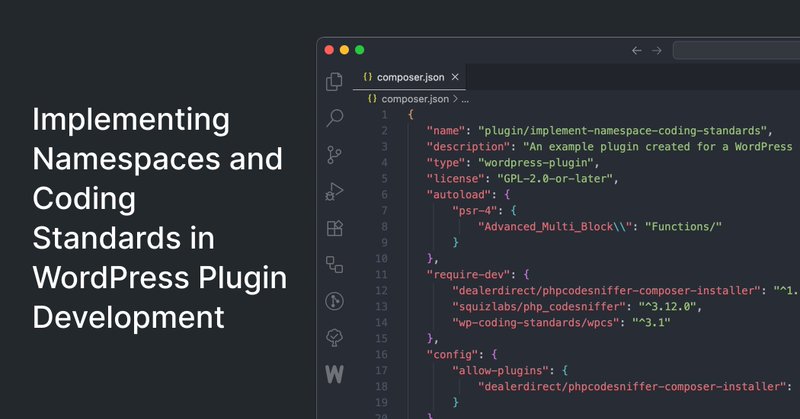800x419 pixels.
Task: Click "wp-coding-standards/wpcs" on line 14
Action: [536, 323]
